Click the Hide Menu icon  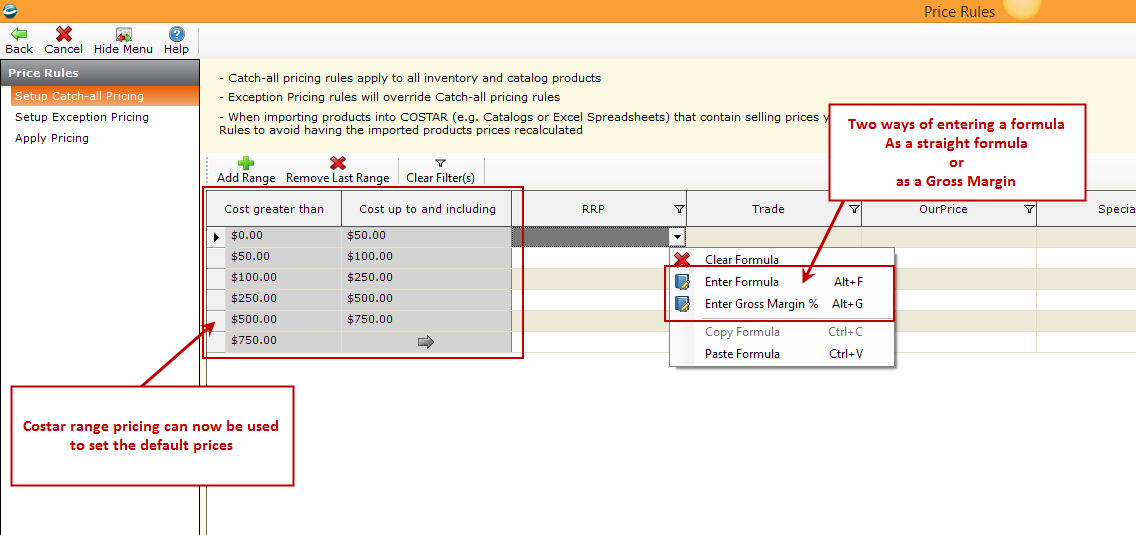click(123, 34)
